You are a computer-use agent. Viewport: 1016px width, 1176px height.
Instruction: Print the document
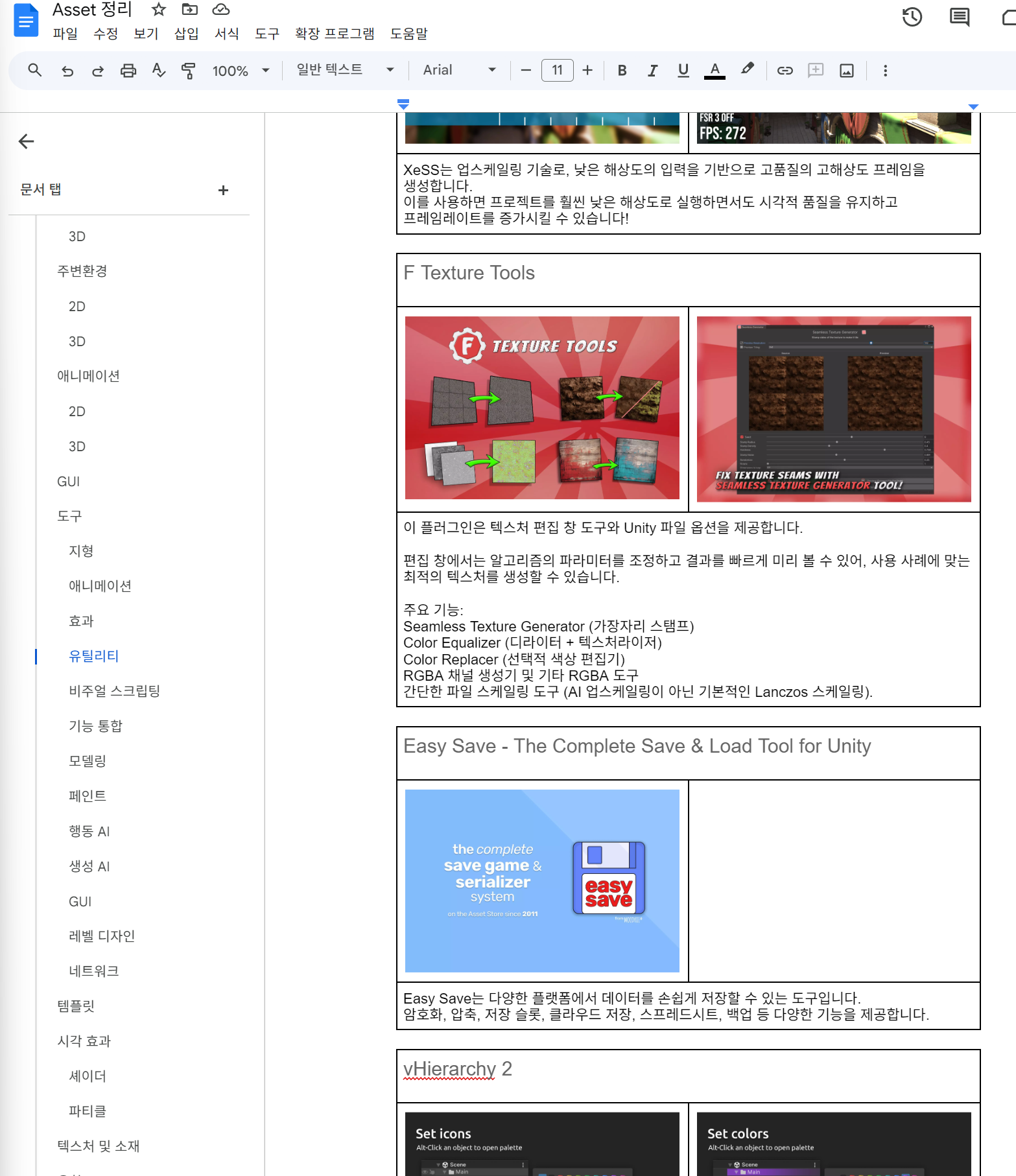click(128, 71)
